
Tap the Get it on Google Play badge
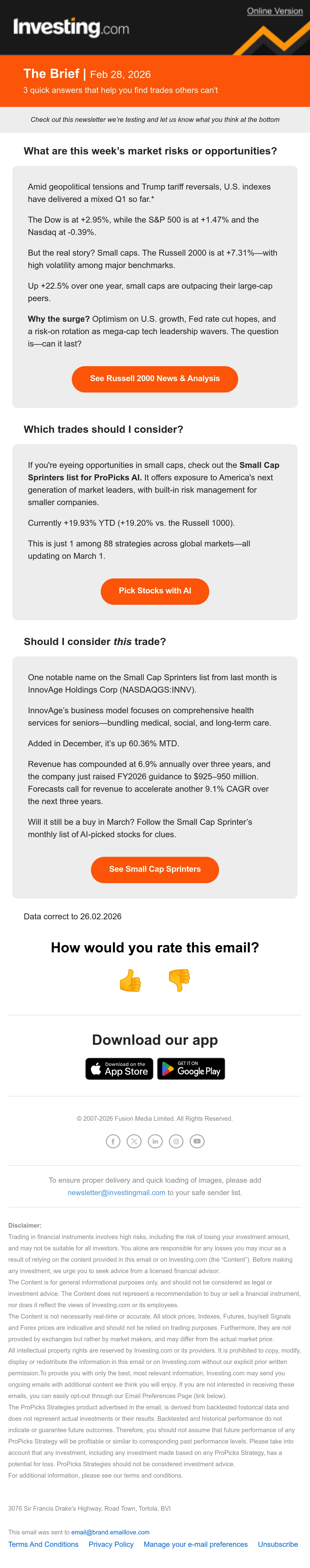(191, 1069)
